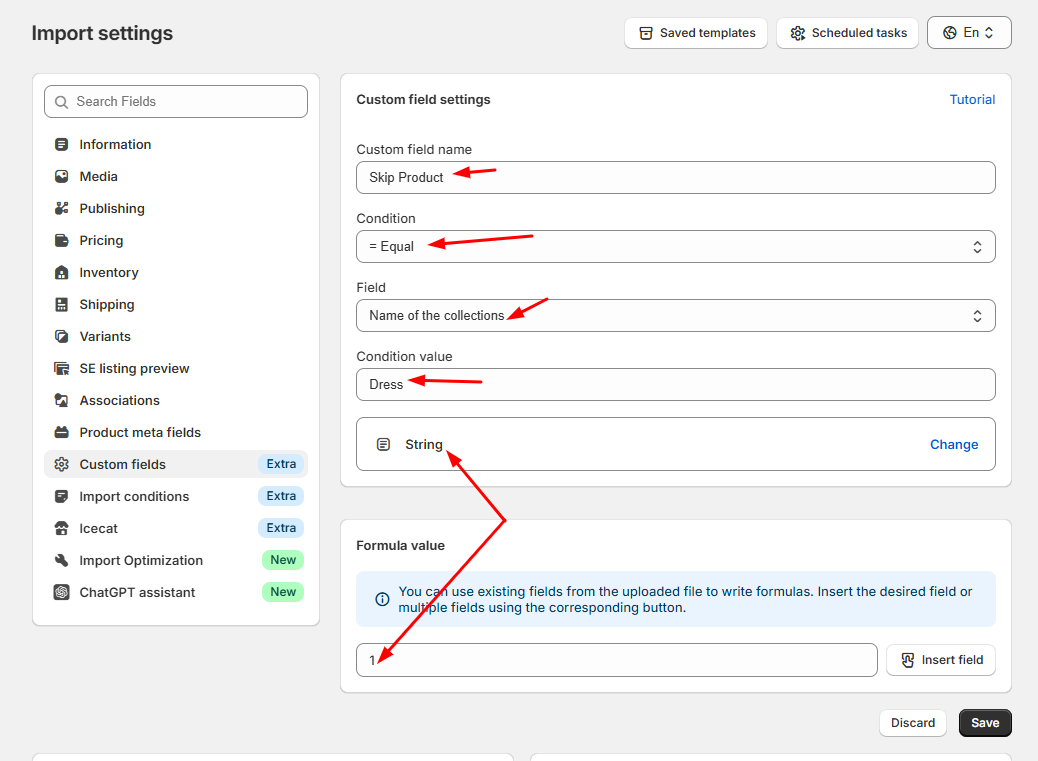Click the ChatGPT assistant logo icon
This screenshot has width=1038, height=761.
62,592
